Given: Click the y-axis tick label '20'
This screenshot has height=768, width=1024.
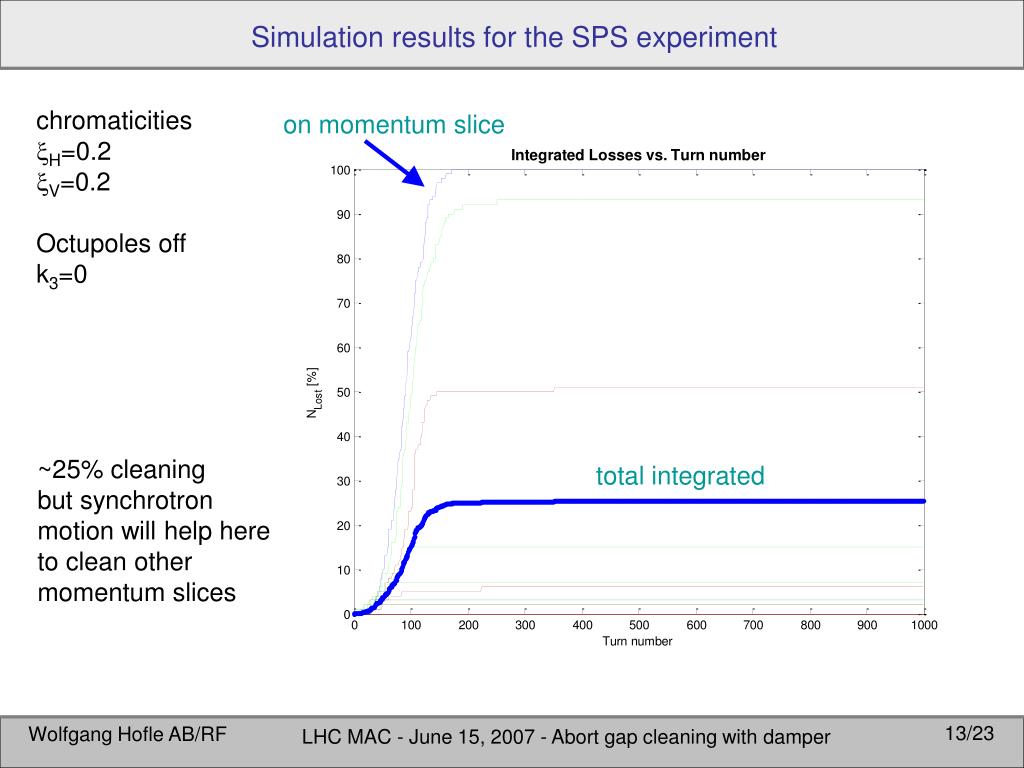Looking at the screenshot, I should 344,526.
